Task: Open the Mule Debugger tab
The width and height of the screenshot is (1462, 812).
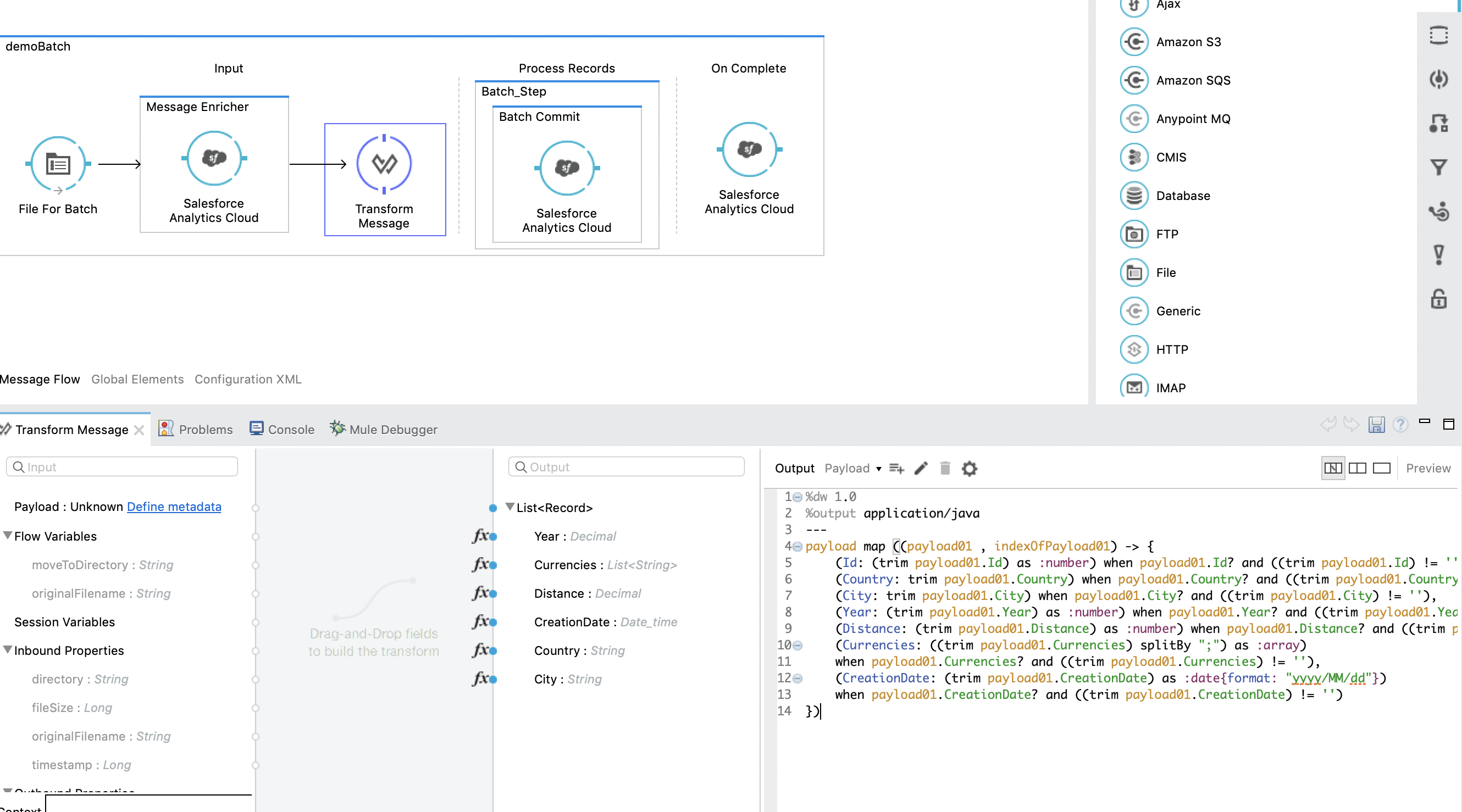Action: pyautogui.click(x=384, y=430)
